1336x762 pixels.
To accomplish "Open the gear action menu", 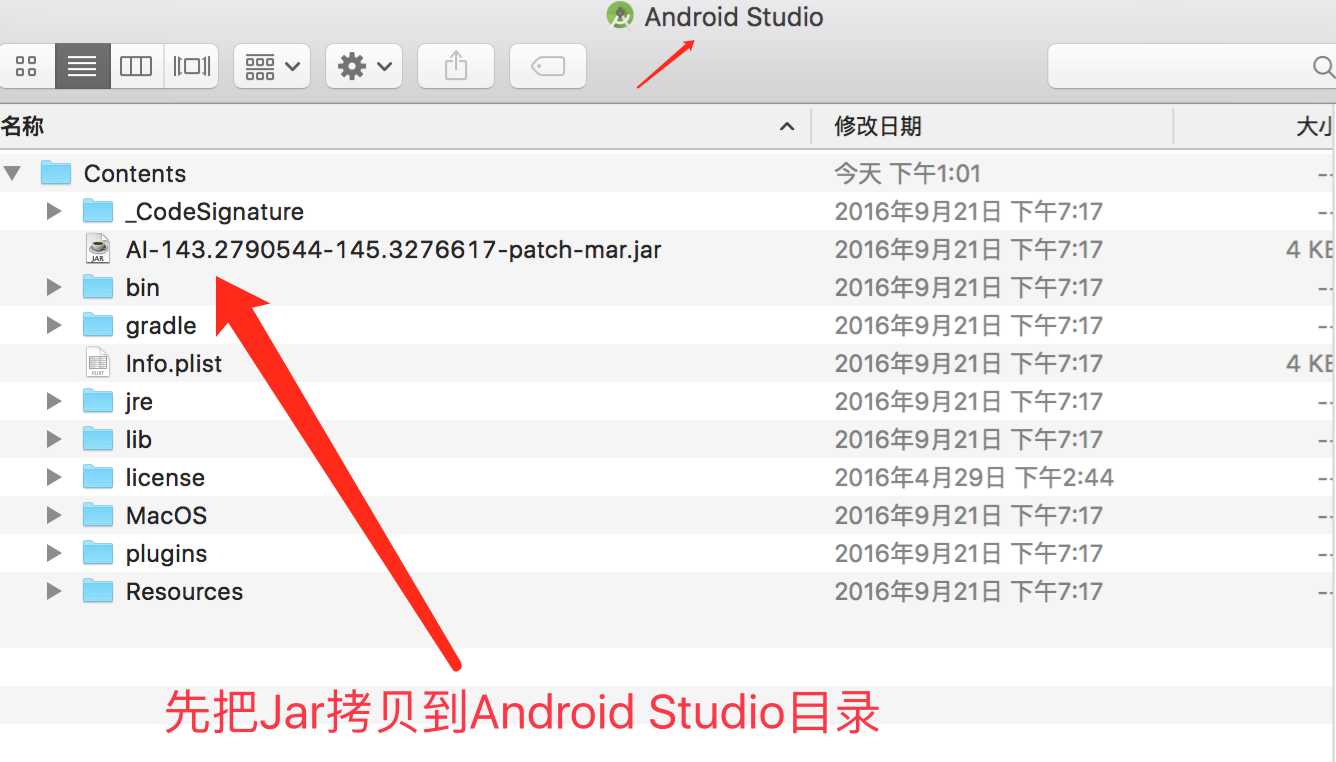I will (364, 66).
